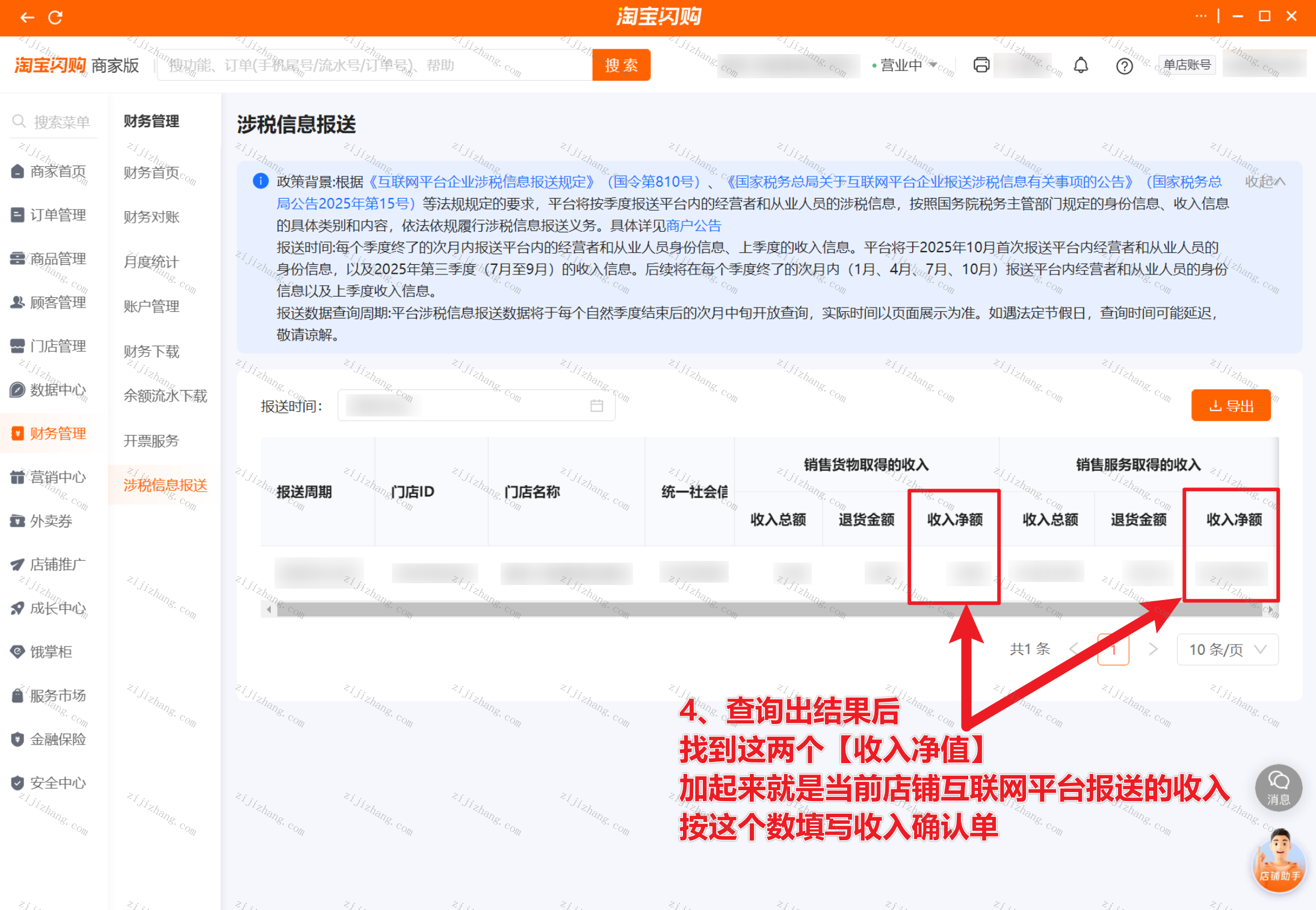Screen dimensions: 1316x910
Task: Click the back arrow in title bar
Action: [27, 17]
